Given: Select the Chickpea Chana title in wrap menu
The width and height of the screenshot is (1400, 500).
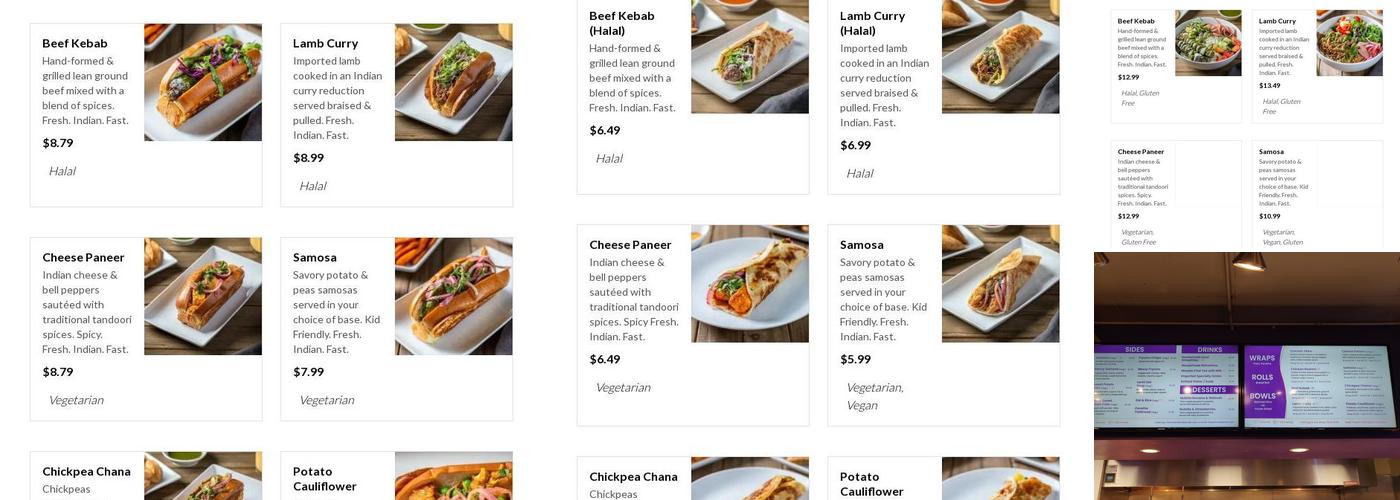Looking at the screenshot, I should pos(633,477).
